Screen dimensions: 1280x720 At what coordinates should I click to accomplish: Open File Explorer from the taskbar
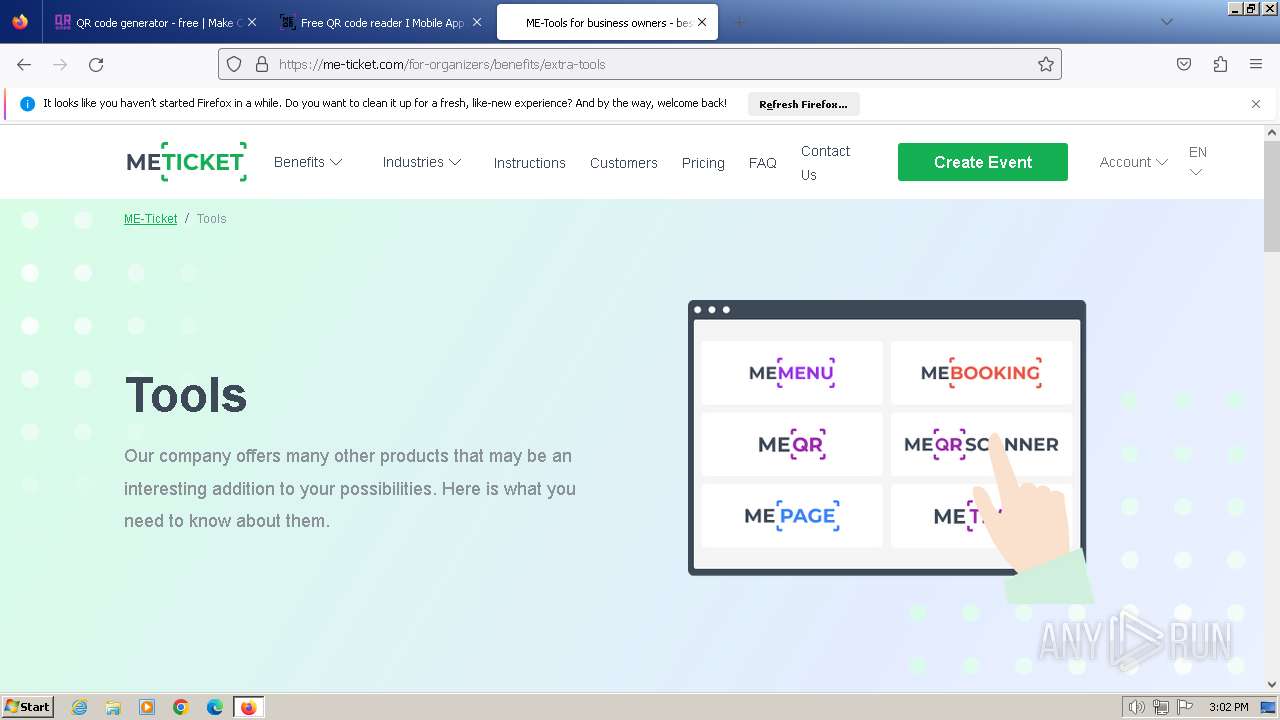[x=113, y=707]
